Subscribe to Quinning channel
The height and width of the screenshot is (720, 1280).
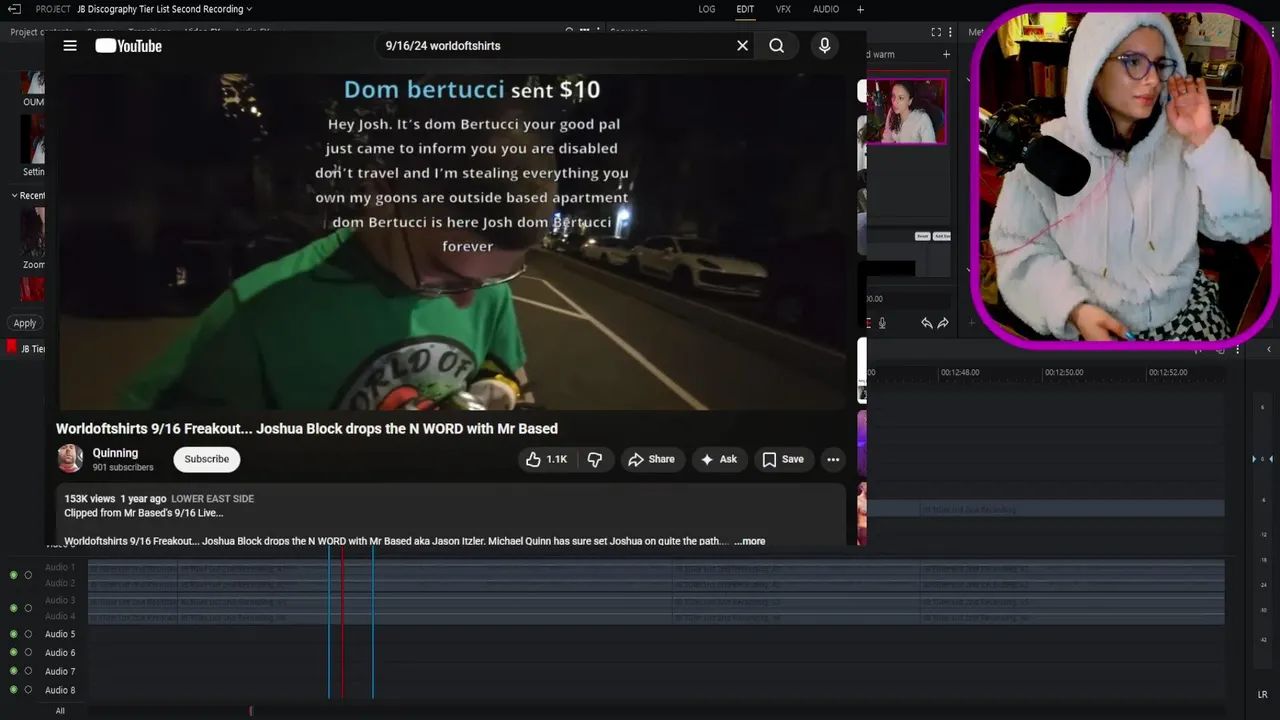(207, 459)
